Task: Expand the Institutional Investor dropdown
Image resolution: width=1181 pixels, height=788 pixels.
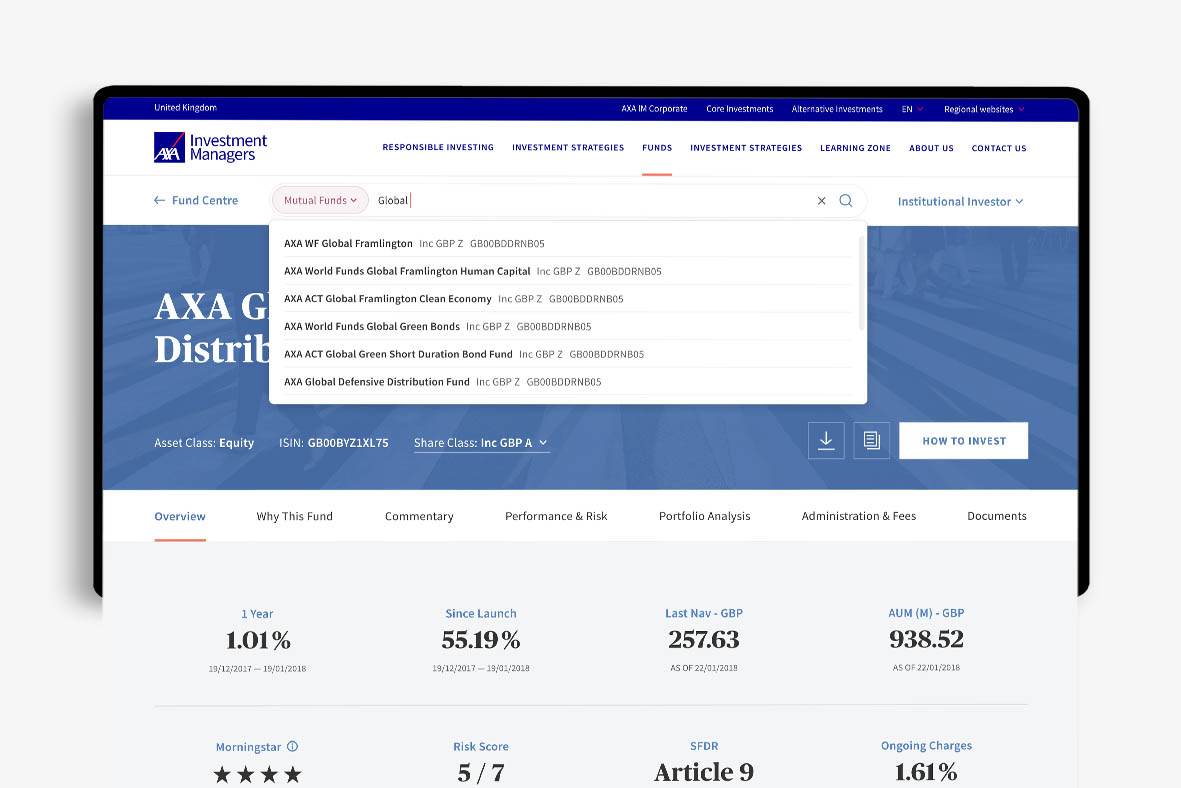Action: (x=960, y=201)
